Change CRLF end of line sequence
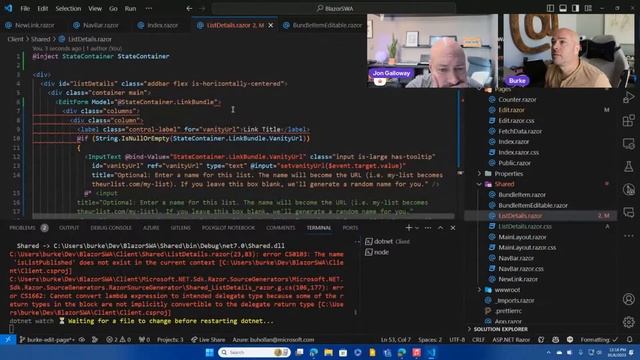Screen dimensions: 640x360 click(x=478, y=340)
